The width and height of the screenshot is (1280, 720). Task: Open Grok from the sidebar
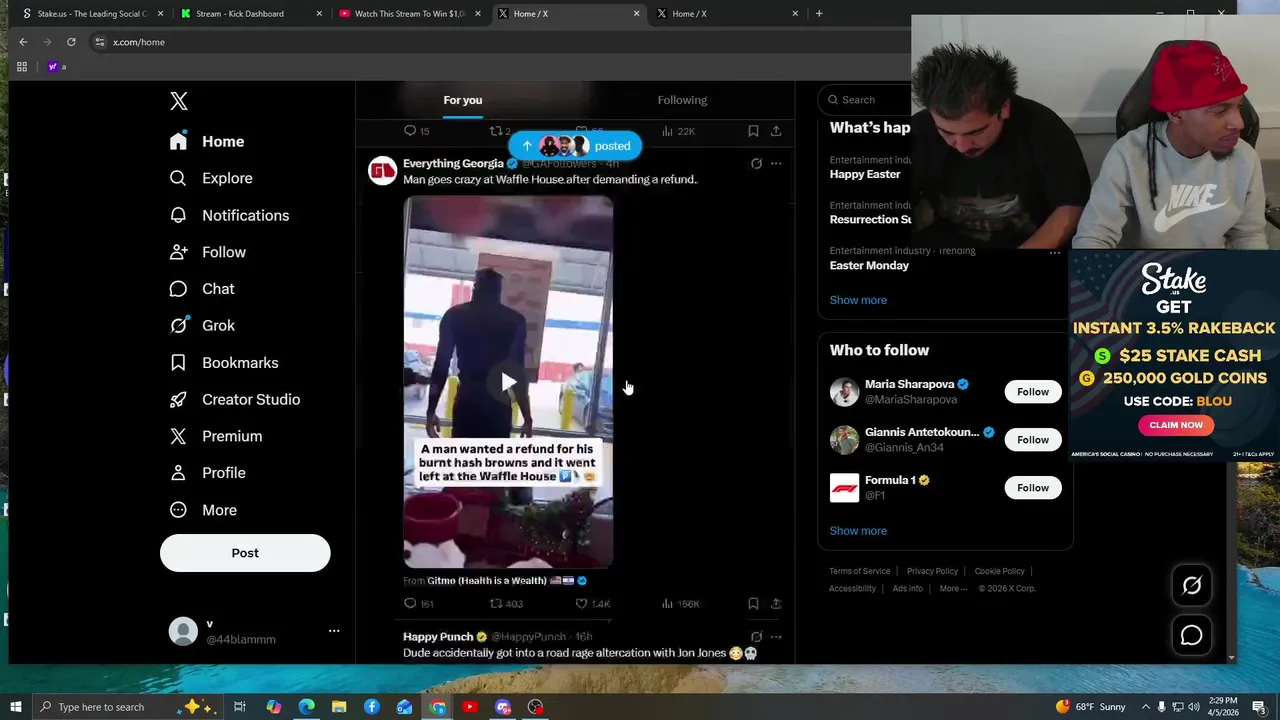tap(202, 325)
